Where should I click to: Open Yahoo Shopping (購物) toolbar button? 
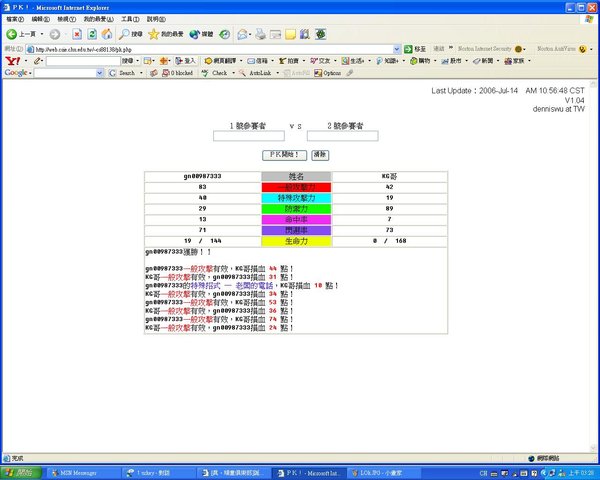420,61
